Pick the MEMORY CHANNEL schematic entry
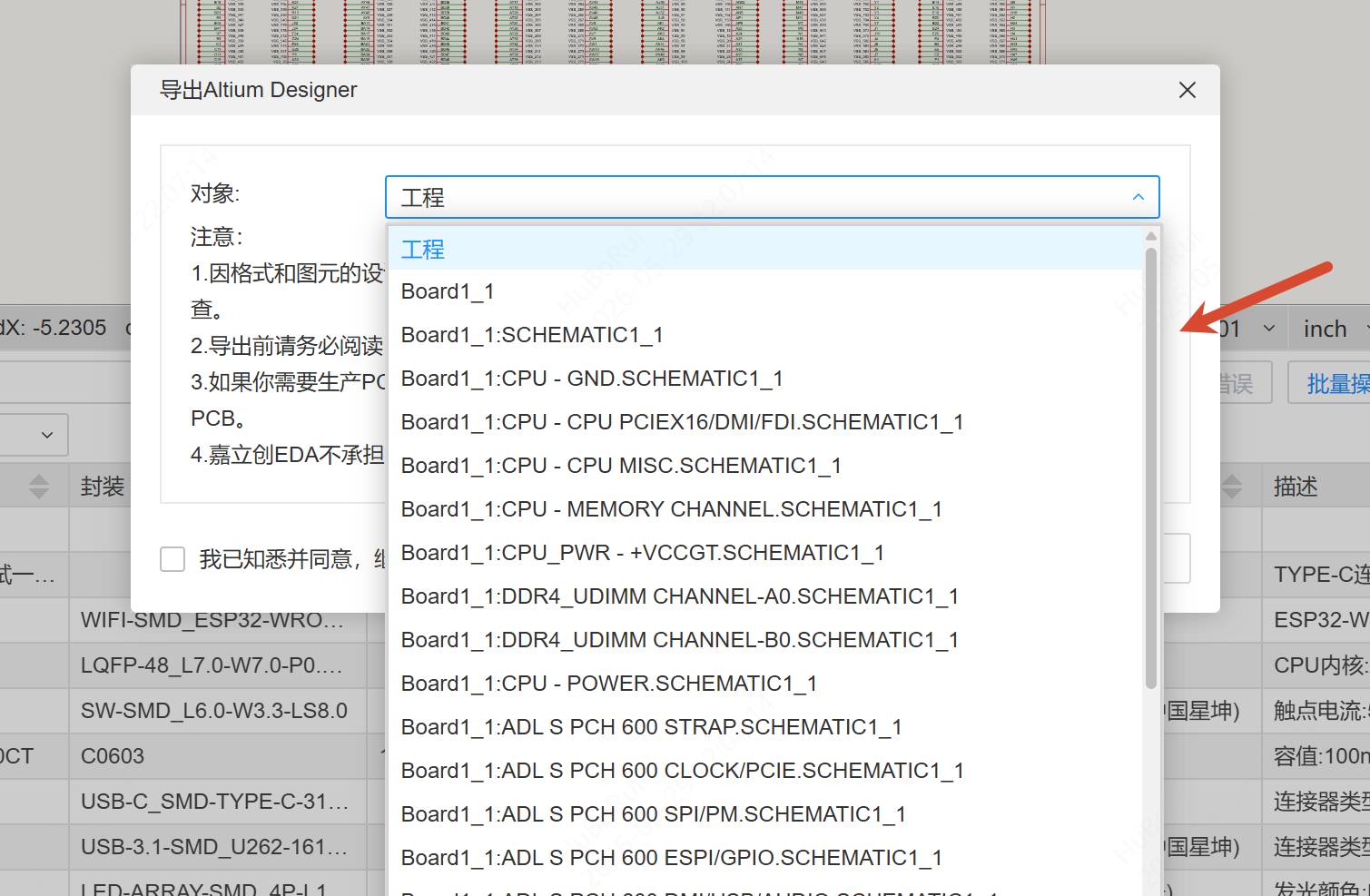The image size is (1370, 896). (764, 509)
